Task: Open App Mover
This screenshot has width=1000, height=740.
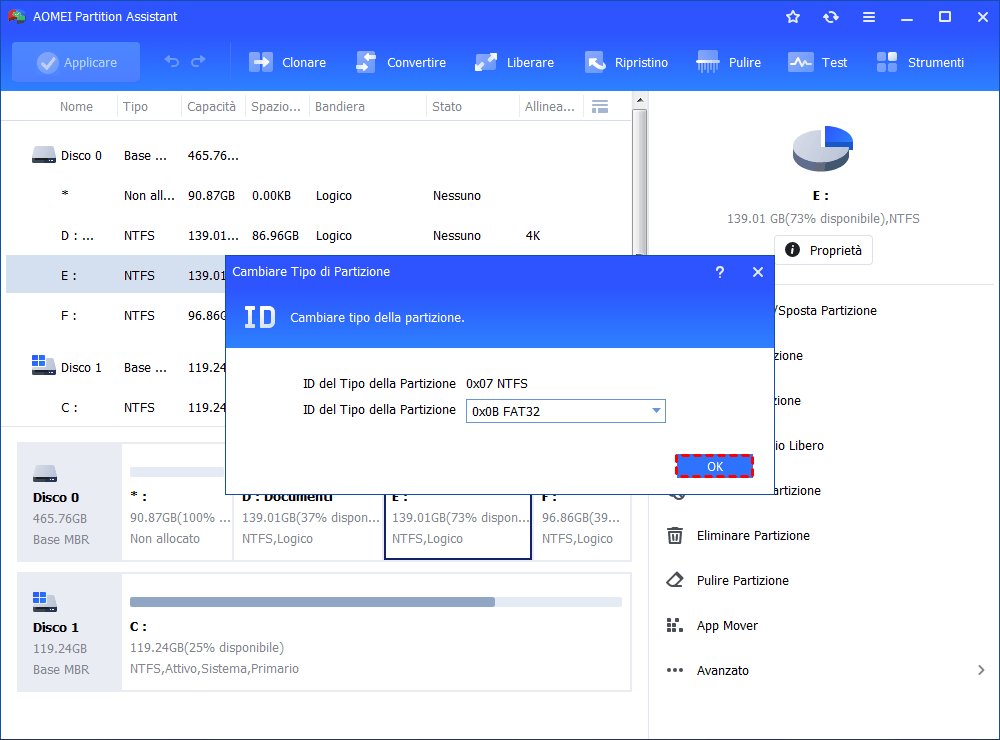Action: tap(727, 626)
